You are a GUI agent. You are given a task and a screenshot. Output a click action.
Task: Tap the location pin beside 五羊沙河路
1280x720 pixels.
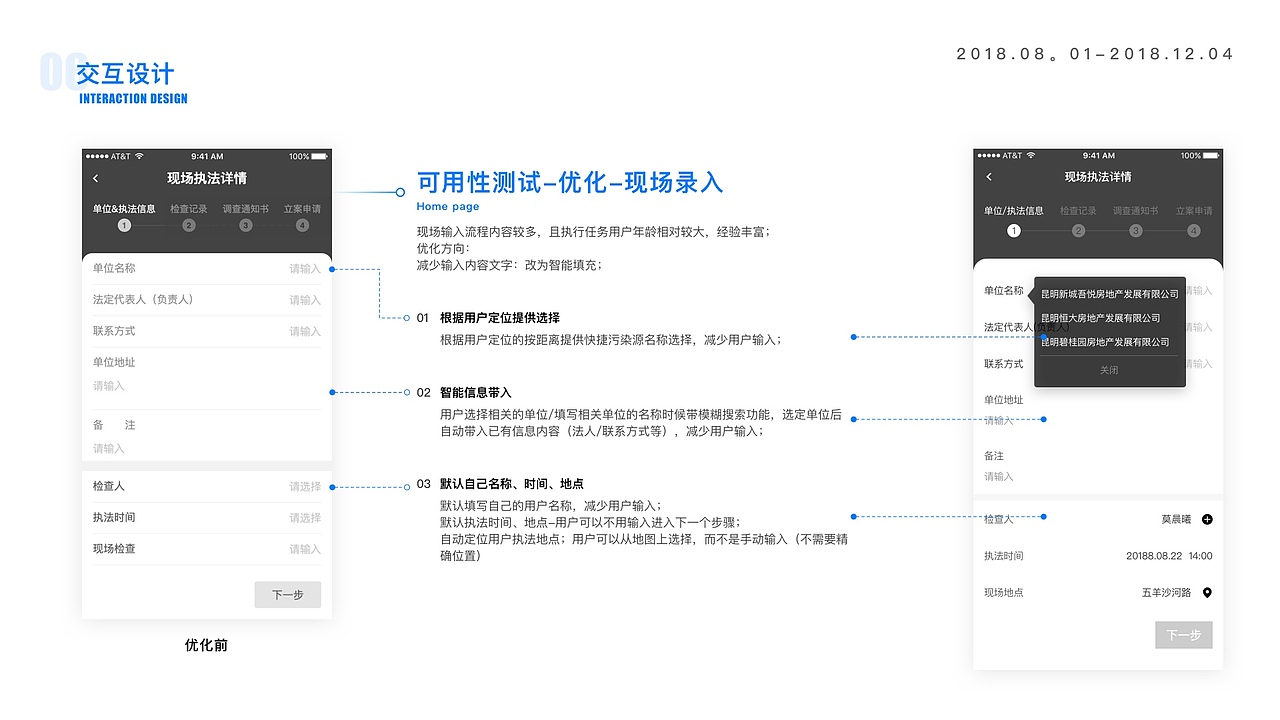1206,592
